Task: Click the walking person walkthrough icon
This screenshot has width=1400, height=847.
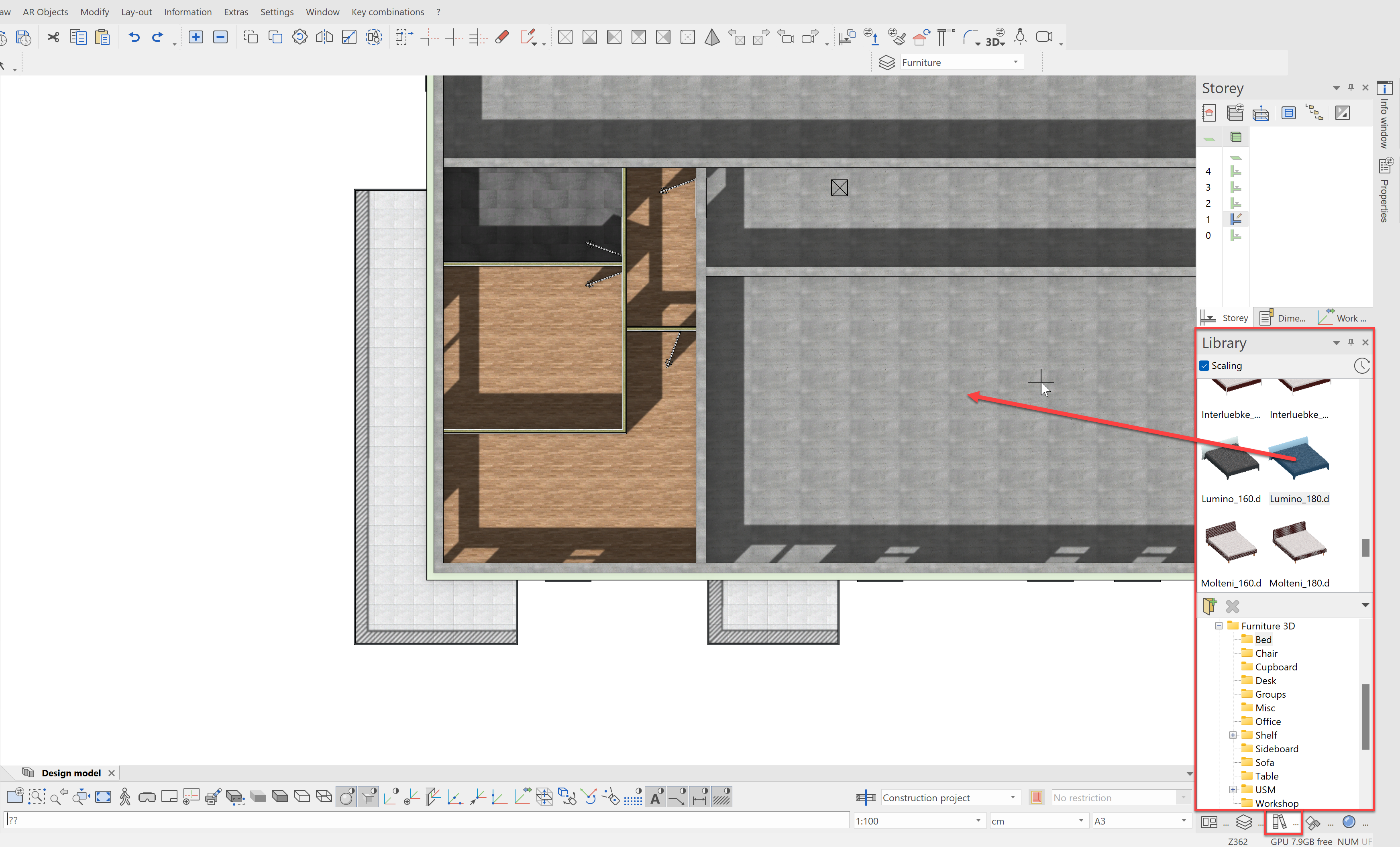Action: tap(125, 798)
